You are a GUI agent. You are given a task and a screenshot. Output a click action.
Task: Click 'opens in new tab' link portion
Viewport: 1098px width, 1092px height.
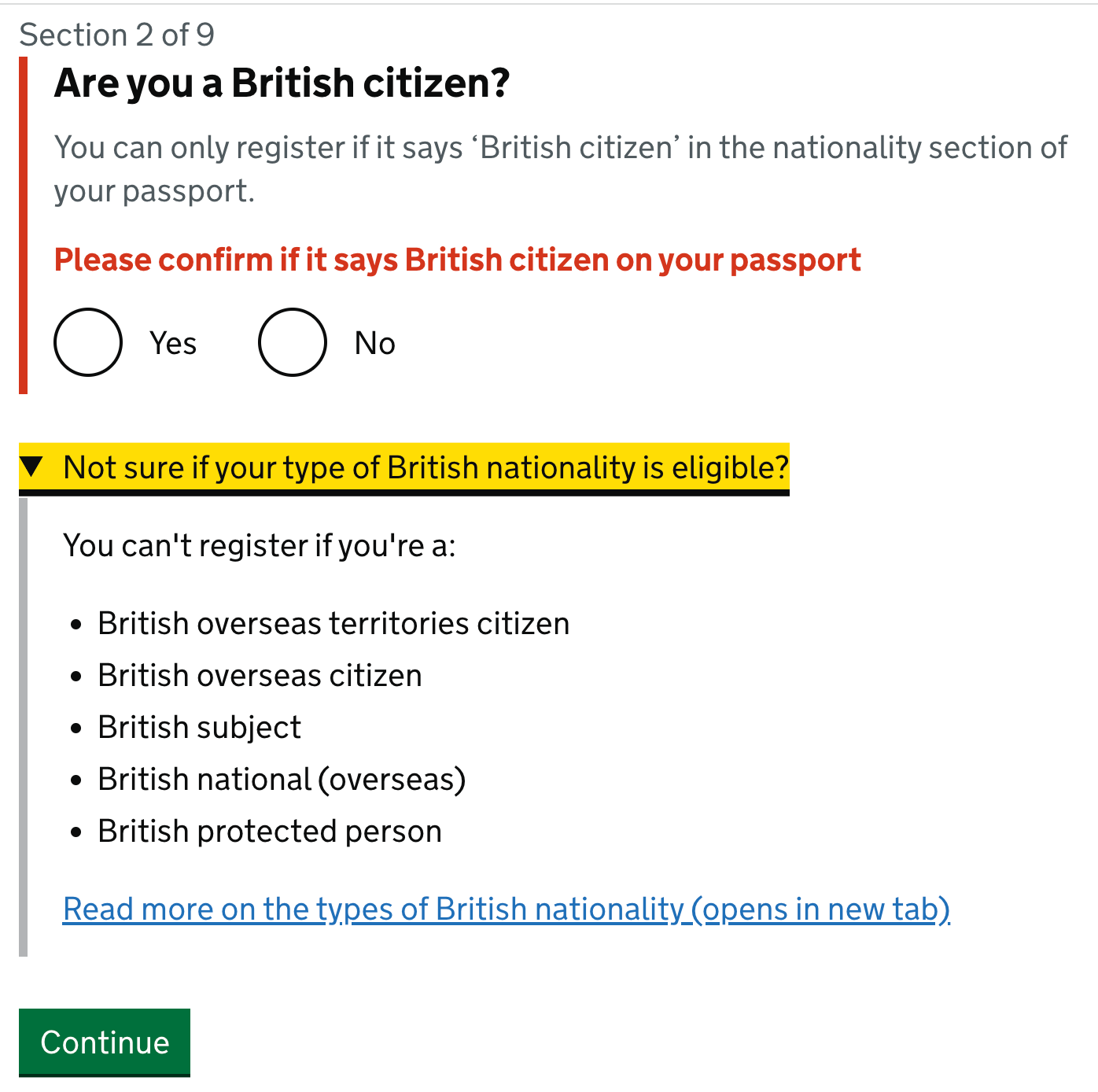pyautogui.click(x=821, y=909)
